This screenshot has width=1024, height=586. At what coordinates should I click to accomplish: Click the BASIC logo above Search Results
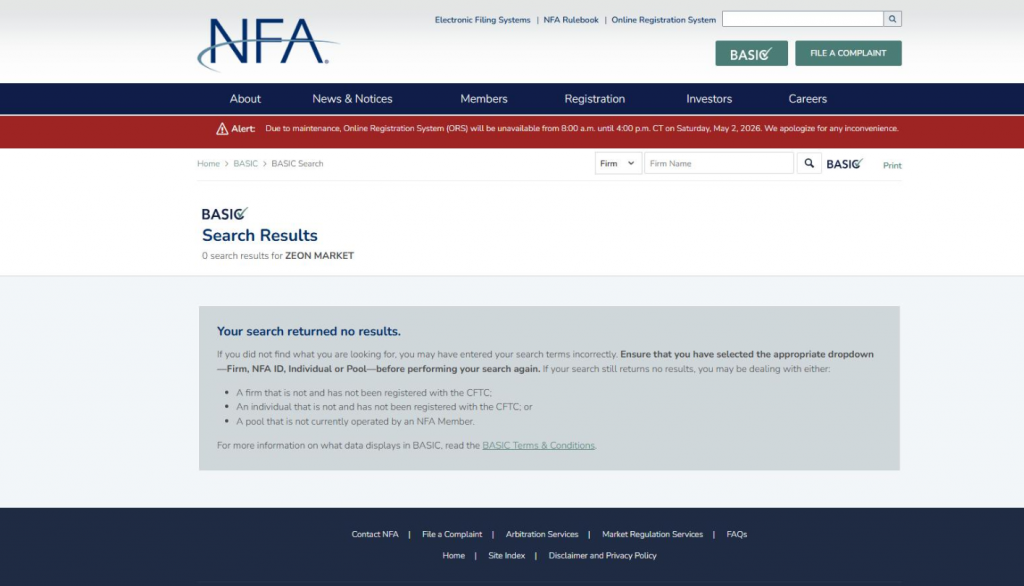(225, 214)
